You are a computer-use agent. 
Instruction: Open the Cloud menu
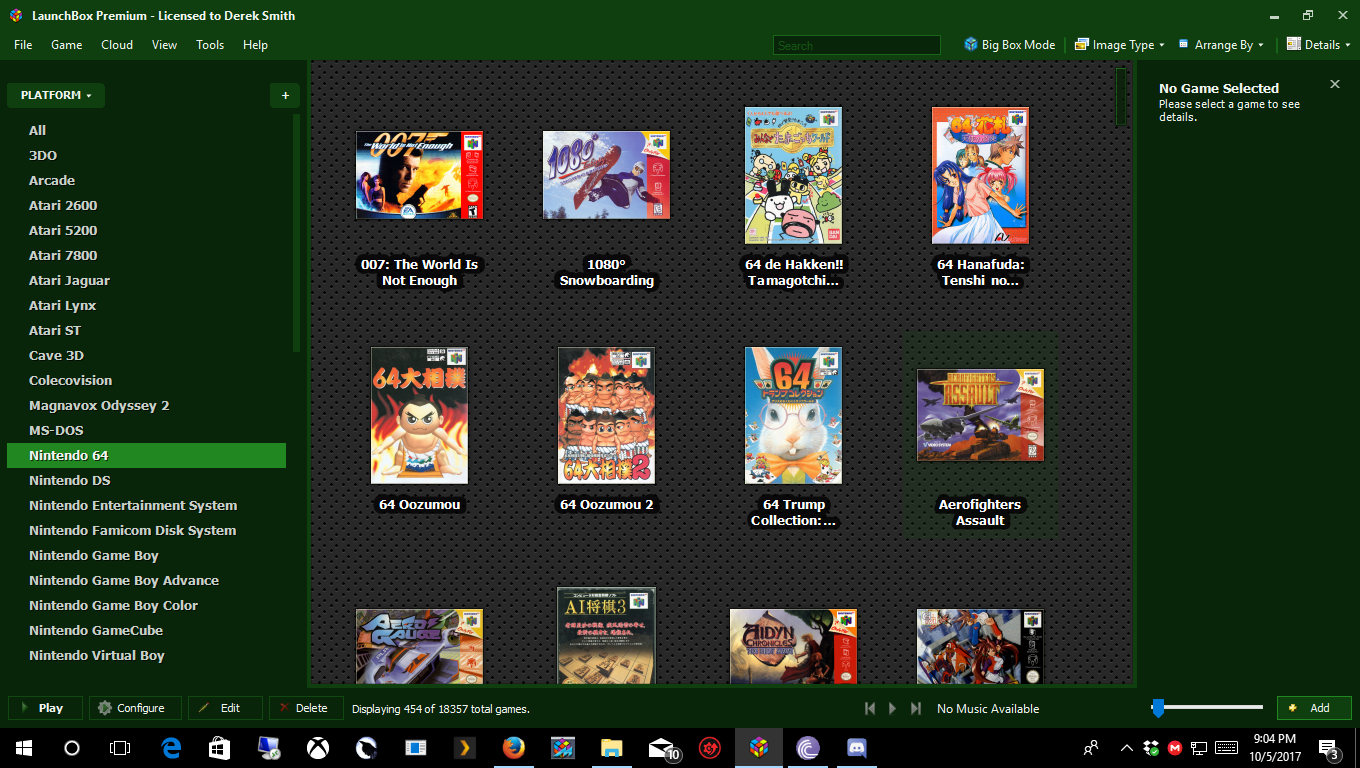117,45
